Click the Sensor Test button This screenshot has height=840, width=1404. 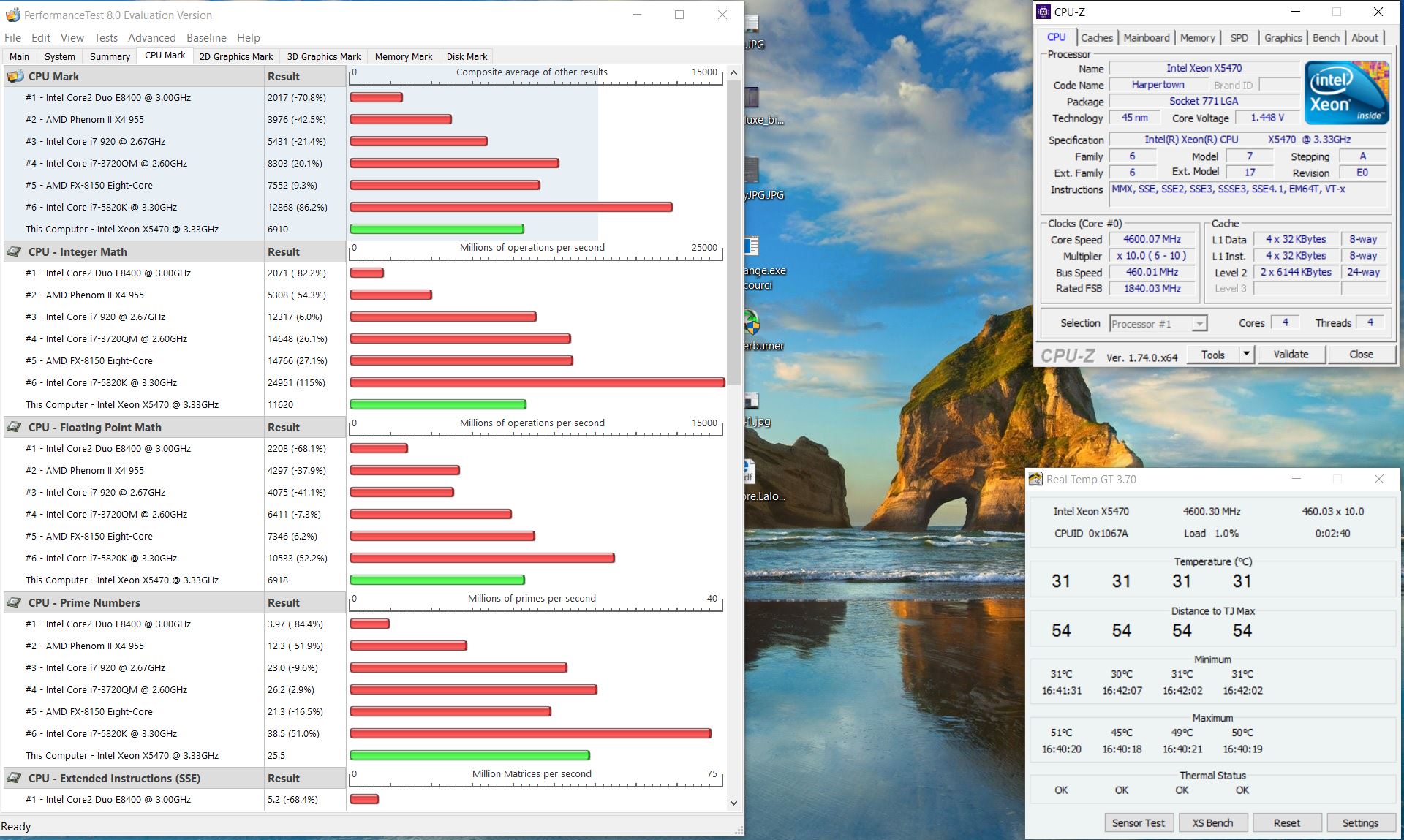1138,823
